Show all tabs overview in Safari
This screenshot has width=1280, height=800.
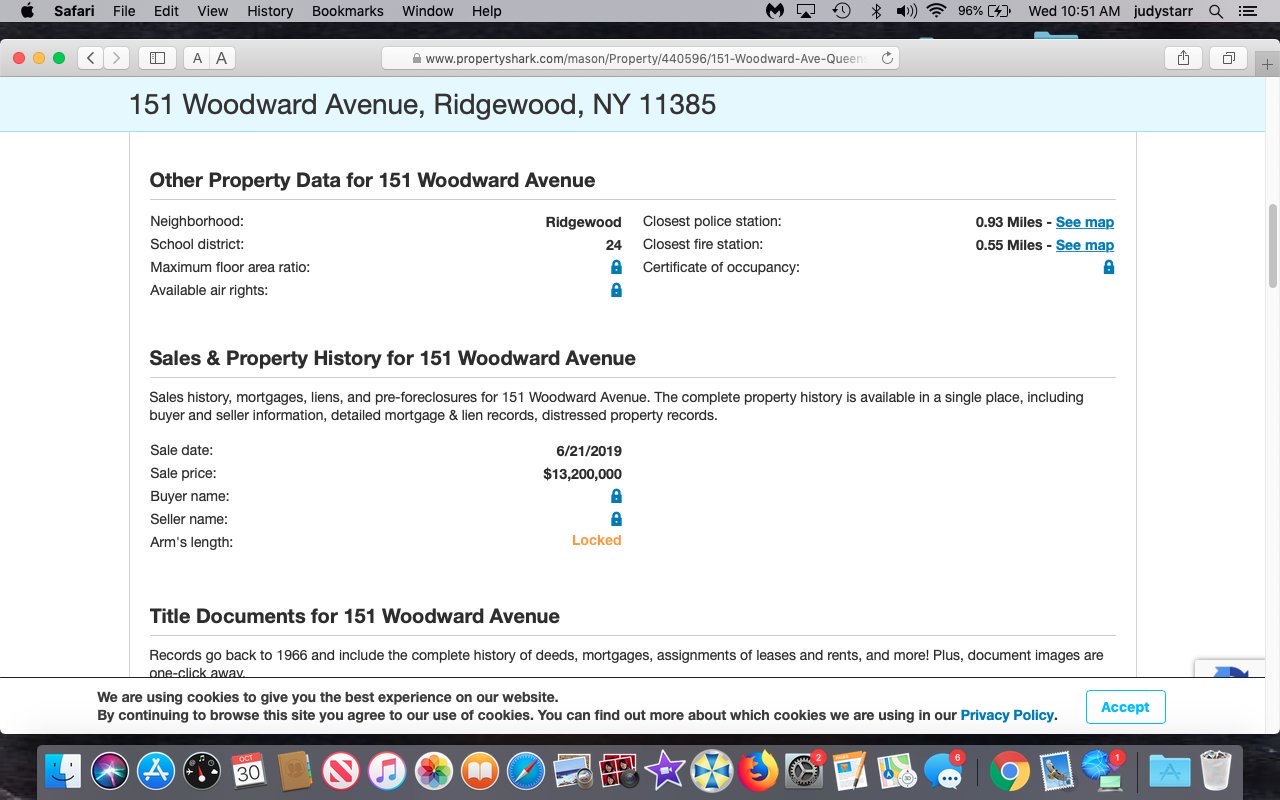(1228, 58)
